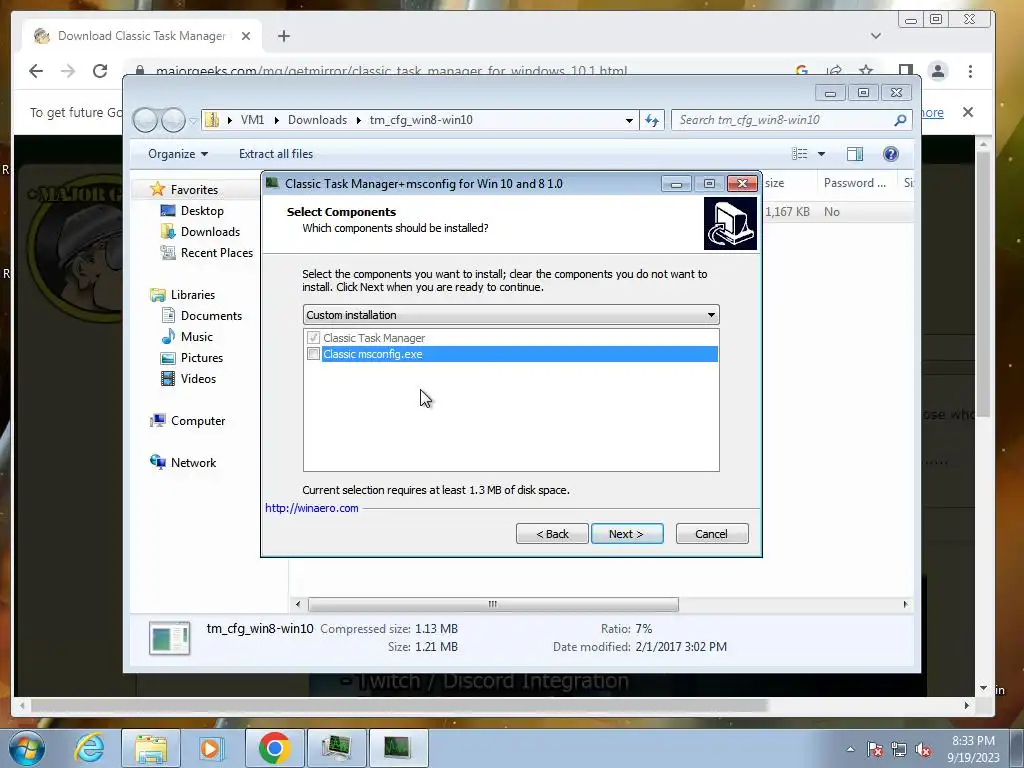Click the Task Manager installer taskbar icon
The image size is (1024, 768).
click(398, 748)
